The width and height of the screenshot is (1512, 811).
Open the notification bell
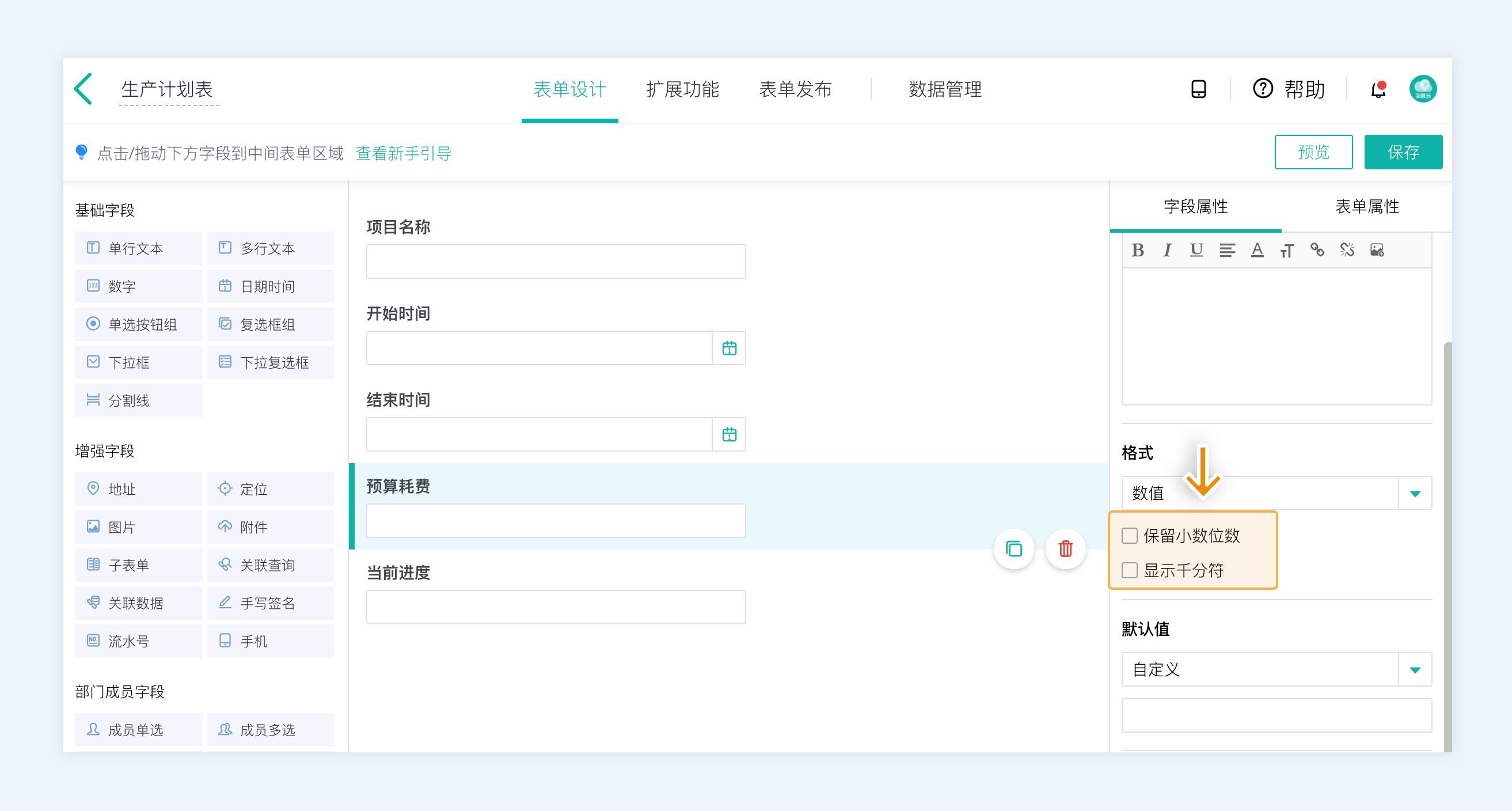[x=1378, y=89]
